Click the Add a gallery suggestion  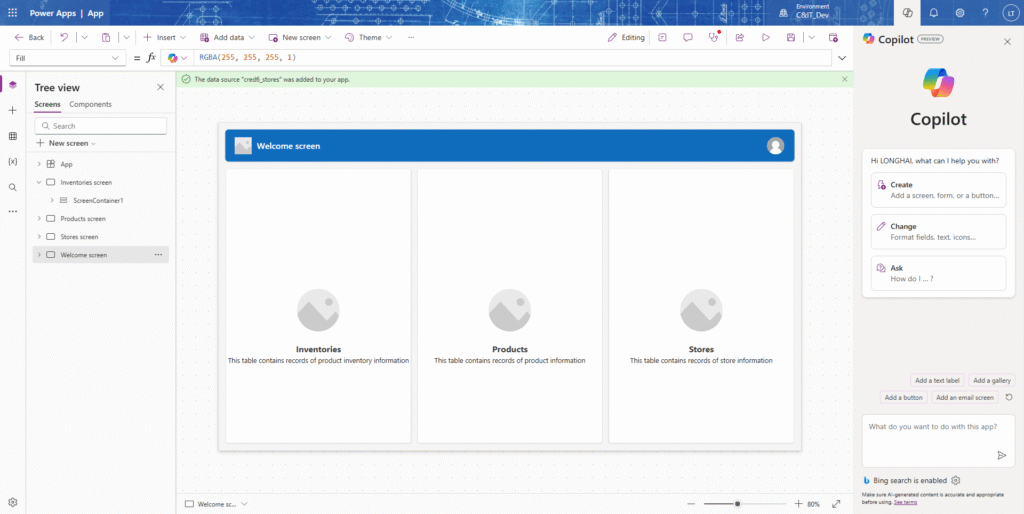coord(992,380)
